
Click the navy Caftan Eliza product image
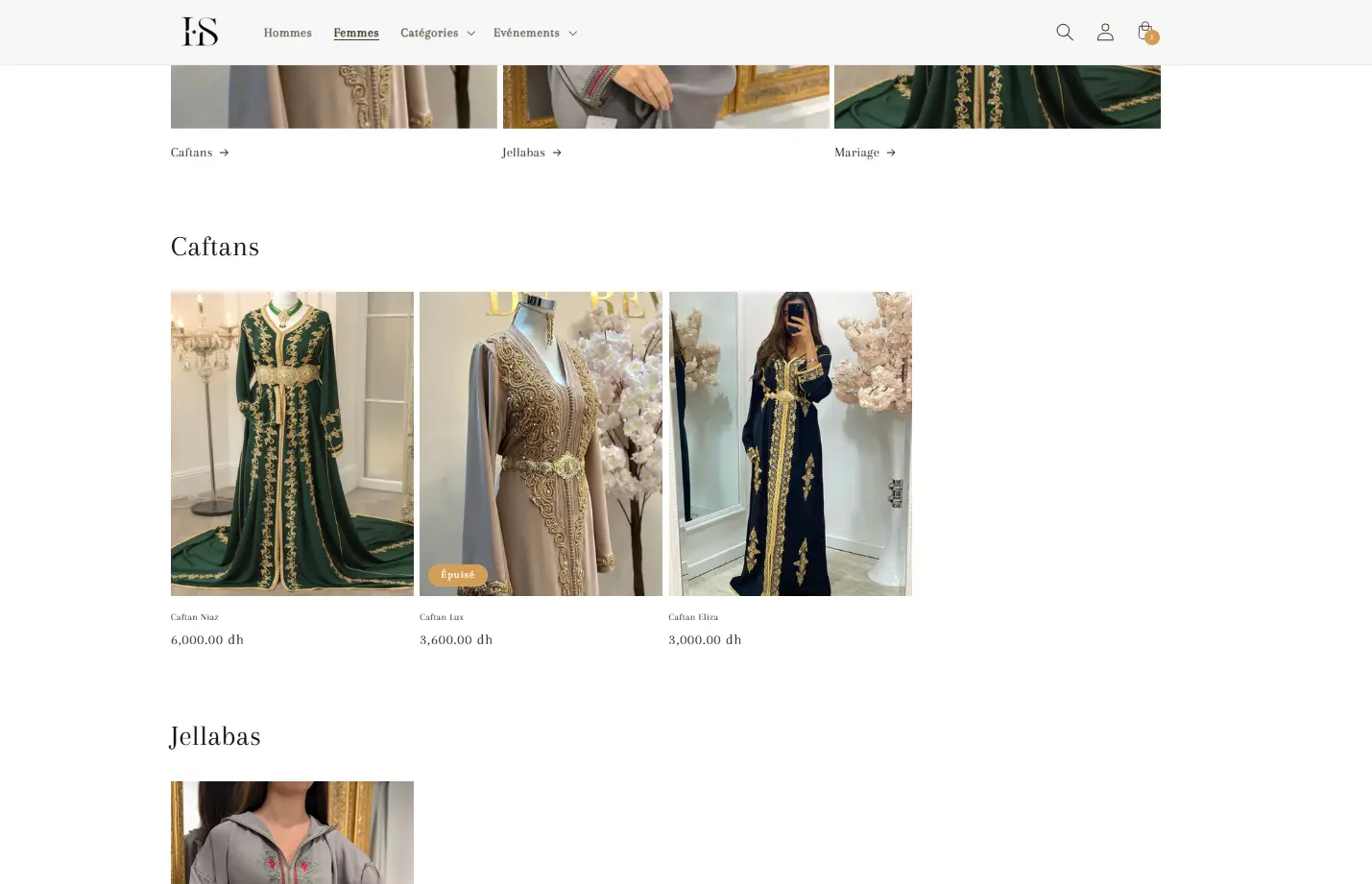790,443
